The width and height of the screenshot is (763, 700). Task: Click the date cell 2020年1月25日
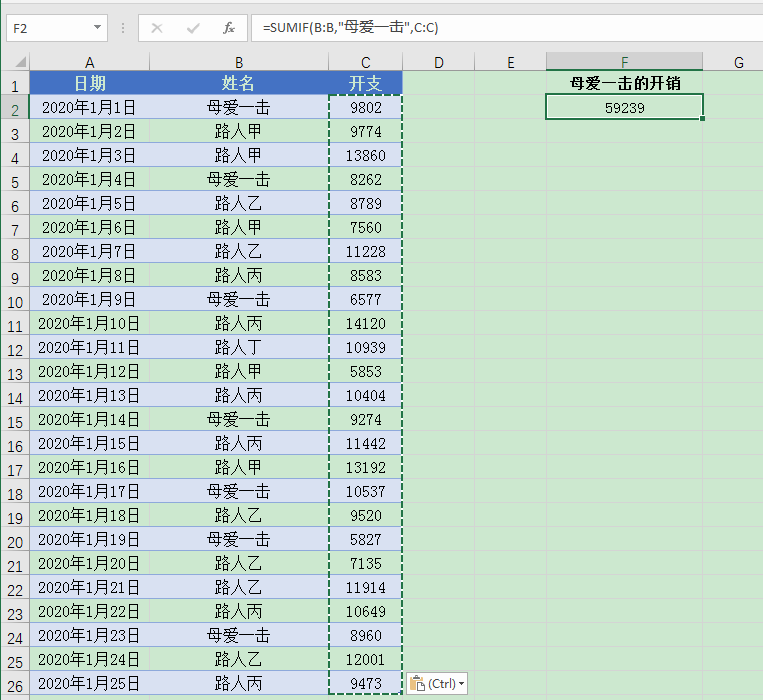[x=90, y=683]
